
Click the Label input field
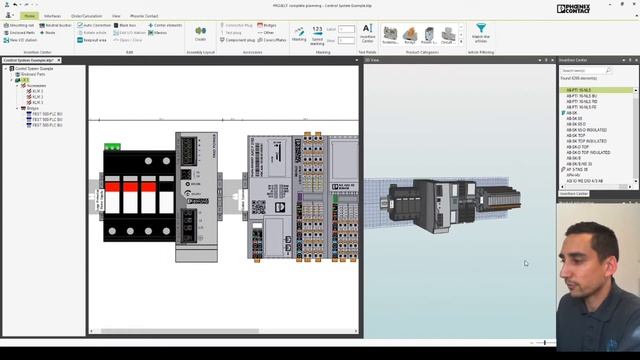(x=346, y=29)
